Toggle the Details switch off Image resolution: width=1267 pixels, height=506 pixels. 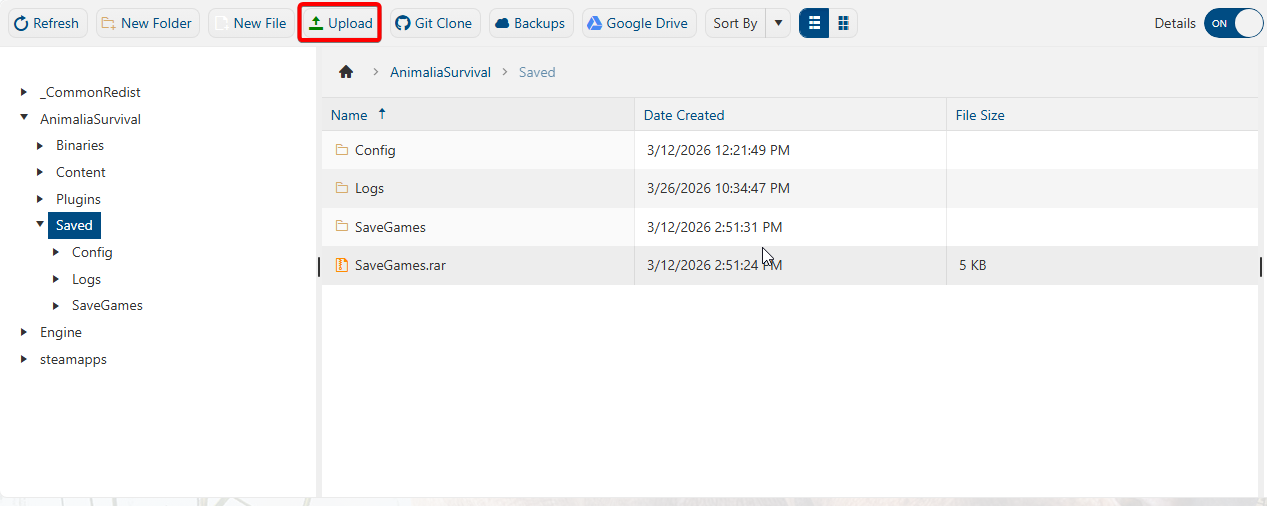(x=1233, y=23)
